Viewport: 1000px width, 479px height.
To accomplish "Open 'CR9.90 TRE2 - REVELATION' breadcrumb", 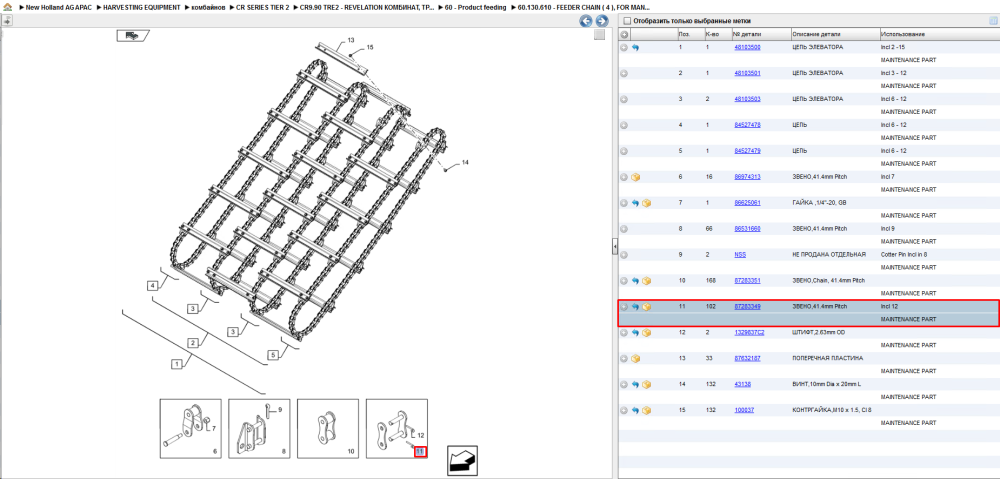I will [x=367, y=7].
